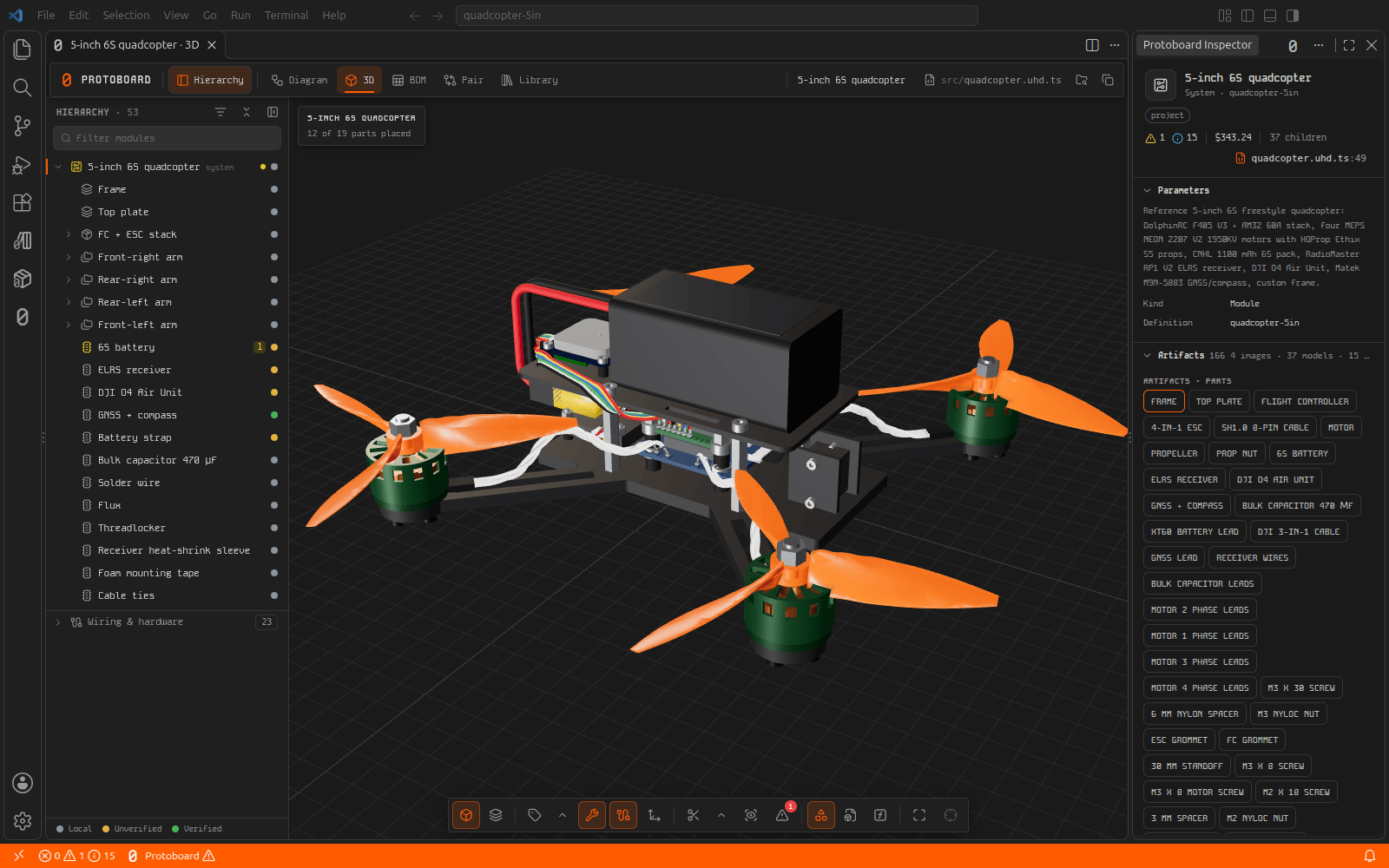Click the axes gizmo icon in 3D toolbar
The width and height of the screenshot is (1389, 868).
click(655, 815)
